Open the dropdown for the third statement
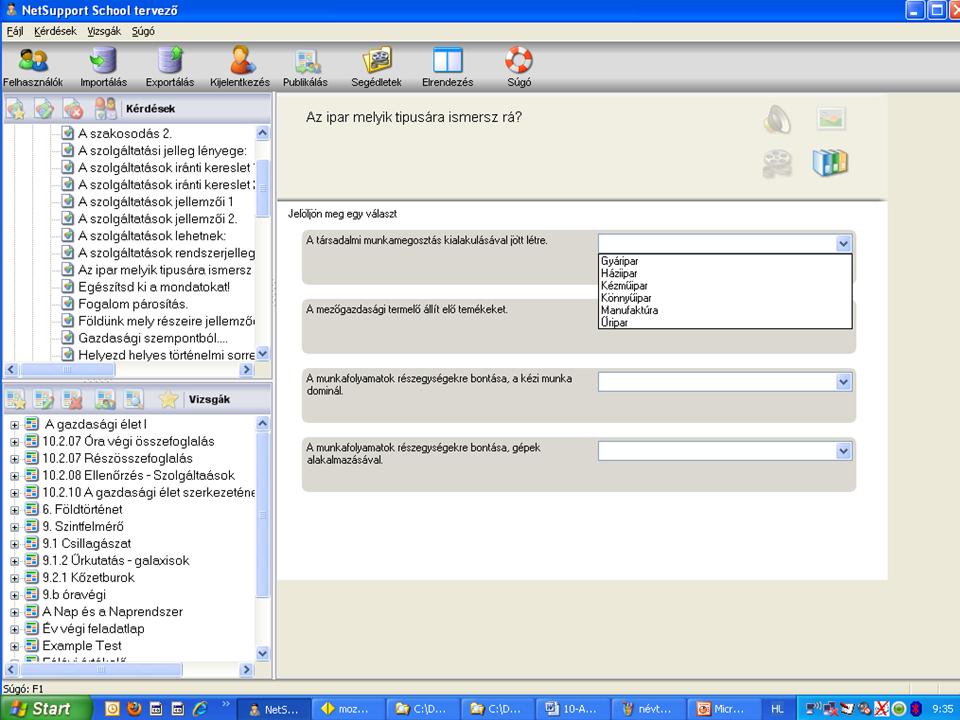Viewport: 960px width, 720px height. 842,381
